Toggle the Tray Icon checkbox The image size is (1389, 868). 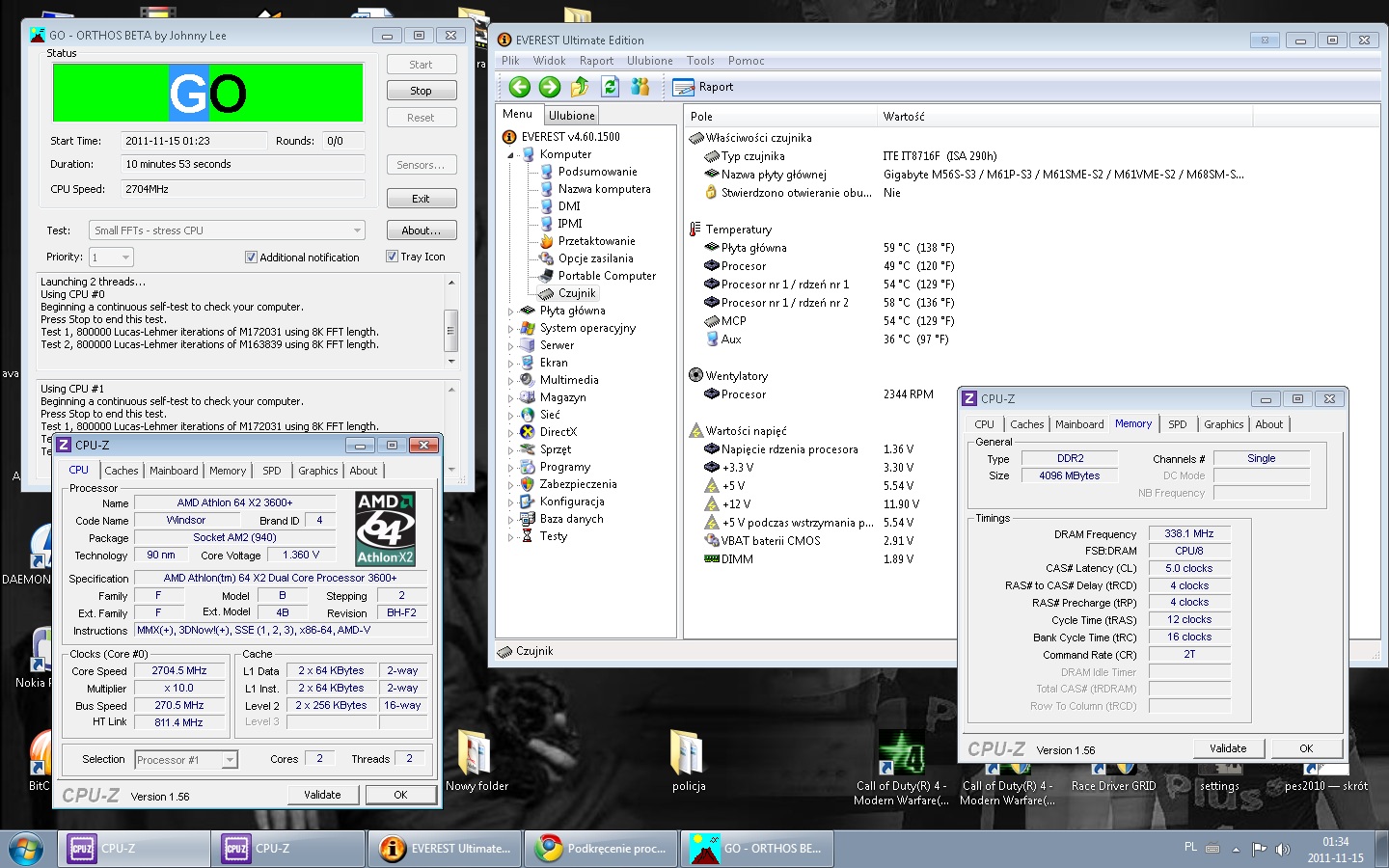point(392,257)
